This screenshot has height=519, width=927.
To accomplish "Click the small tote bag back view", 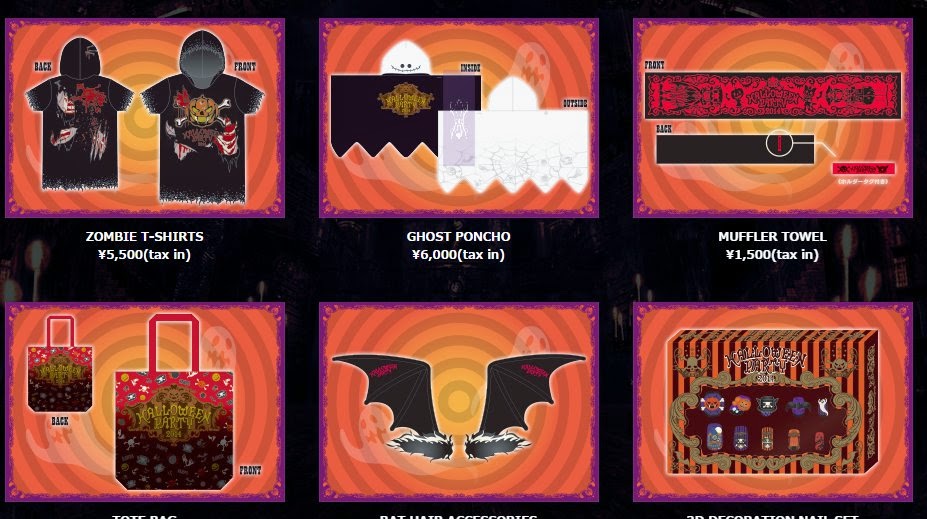I will [x=60, y=365].
